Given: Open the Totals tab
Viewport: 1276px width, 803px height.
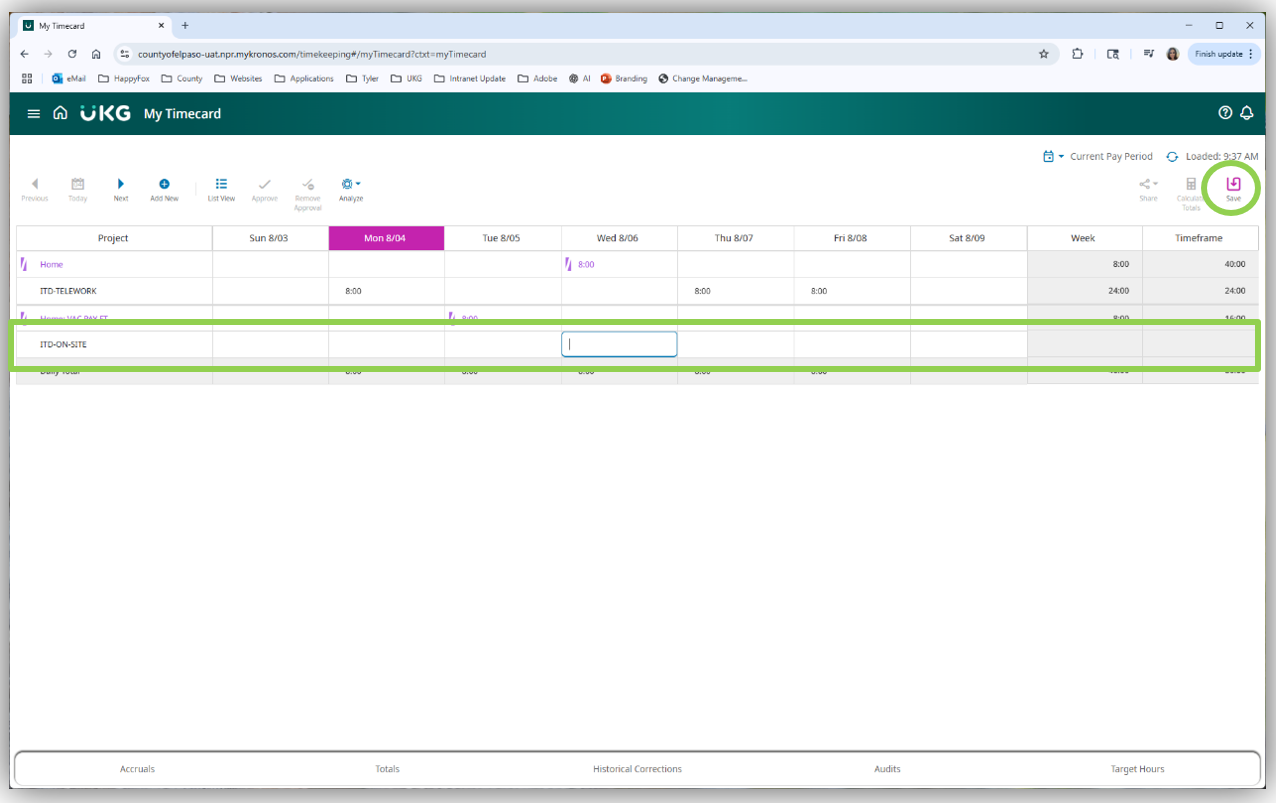Looking at the screenshot, I should point(387,769).
